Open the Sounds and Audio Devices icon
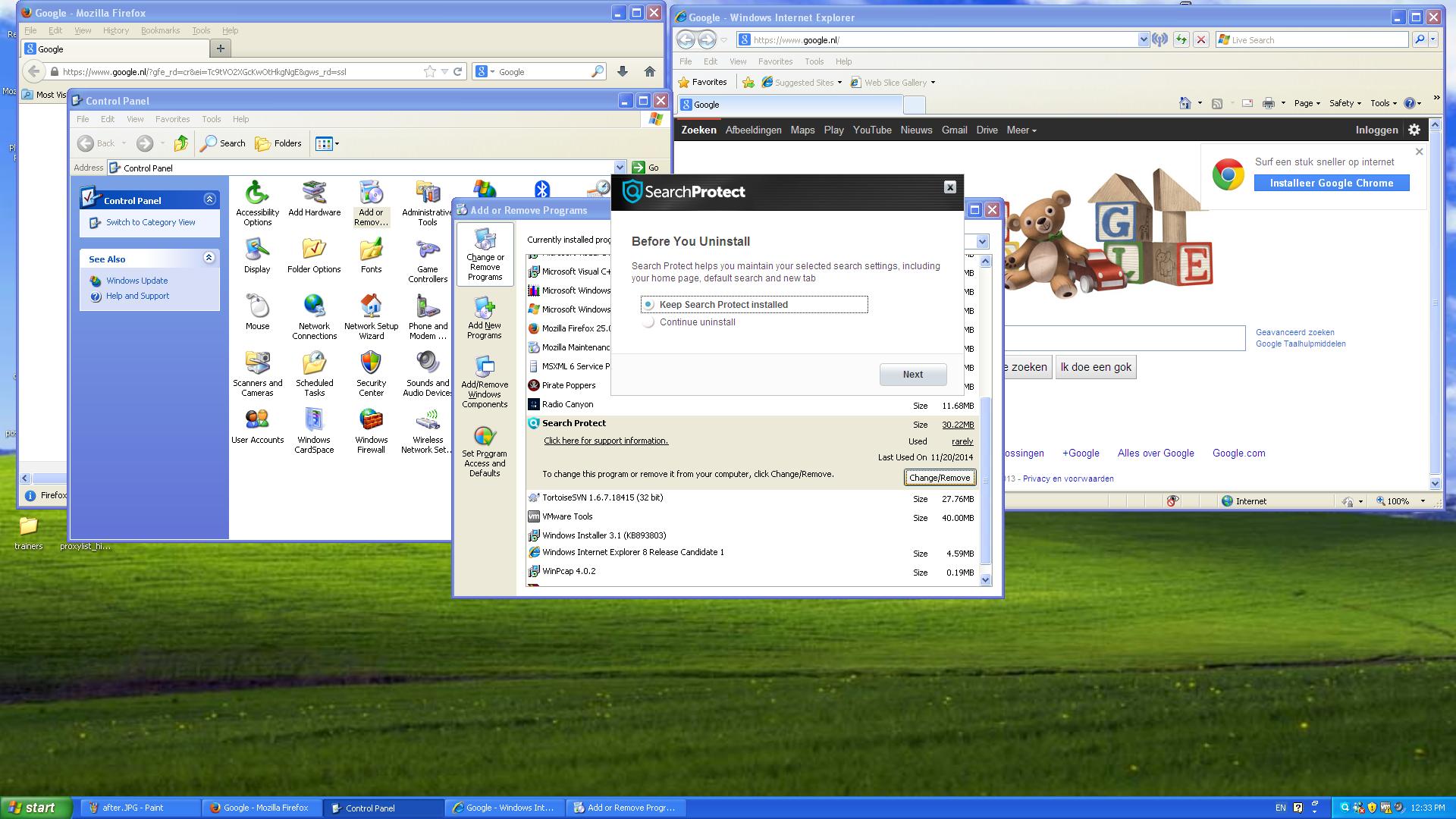This screenshot has width=1456, height=819. click(428, 374)
